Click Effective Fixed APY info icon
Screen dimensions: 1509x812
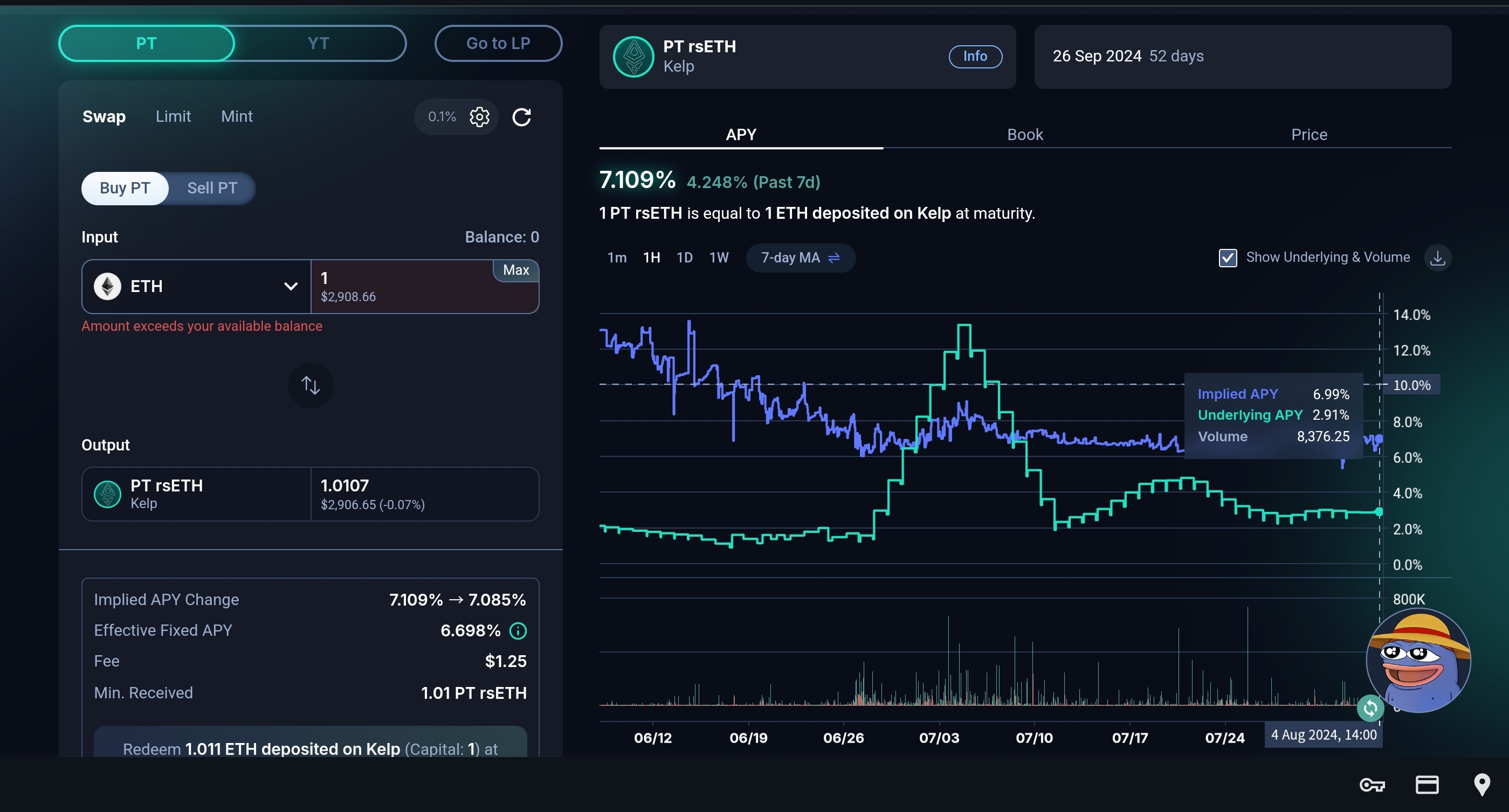click(x=518, y=630)
